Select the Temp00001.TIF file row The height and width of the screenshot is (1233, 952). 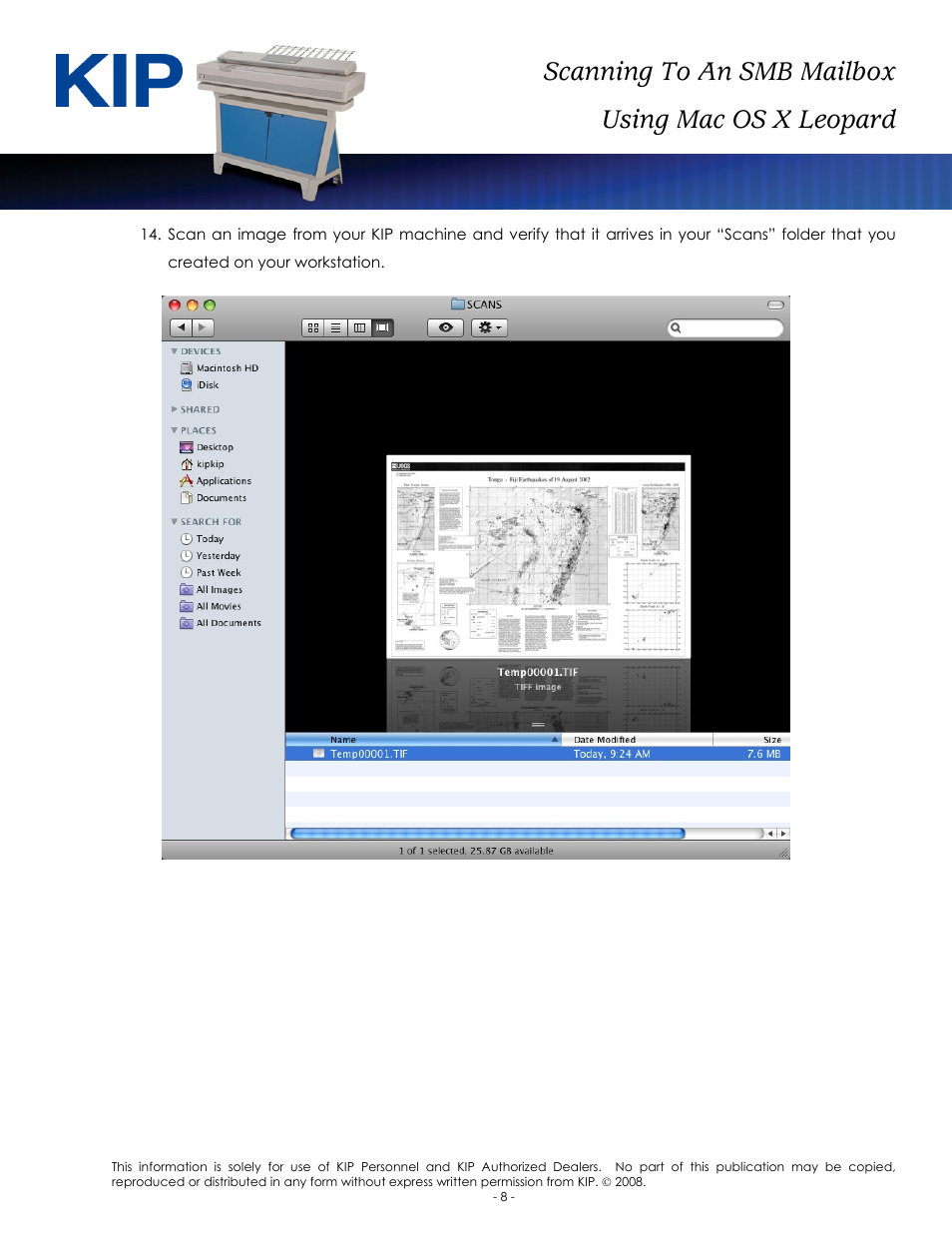click(x=538, y=754)
